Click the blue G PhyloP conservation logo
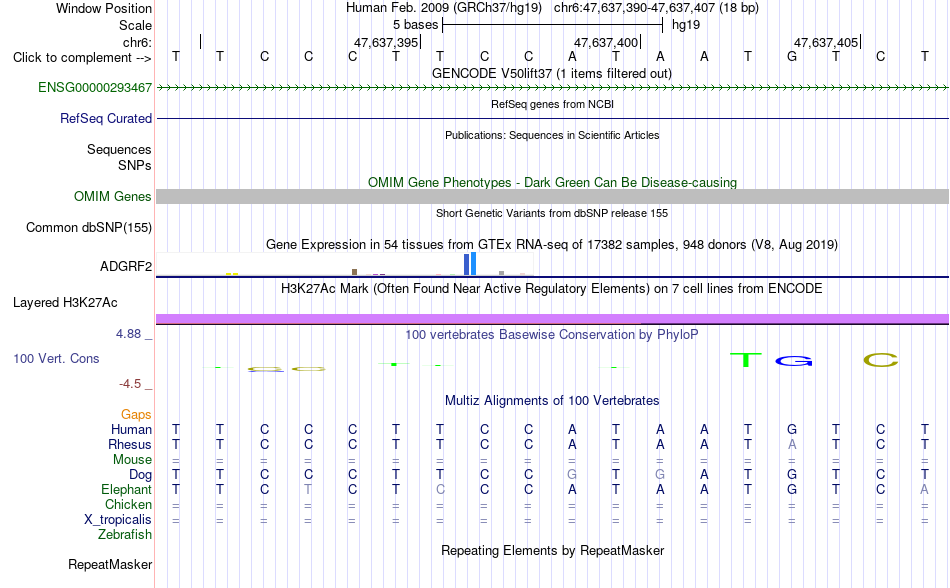Viewport: 950px width, 588px height. [794, 361]
